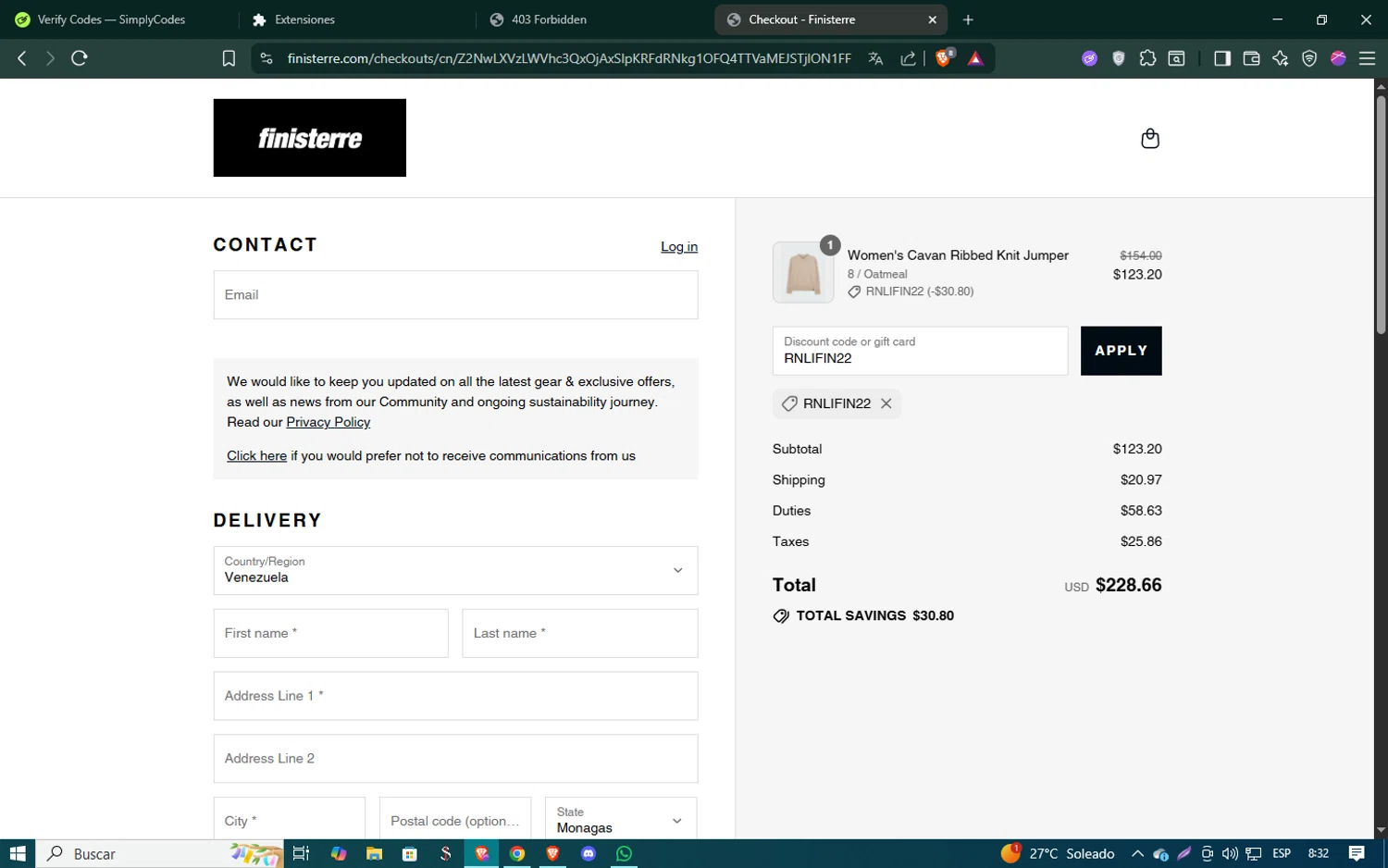Reload the checkout page
The image size is (1388, 868).
(x=80, y=58)
